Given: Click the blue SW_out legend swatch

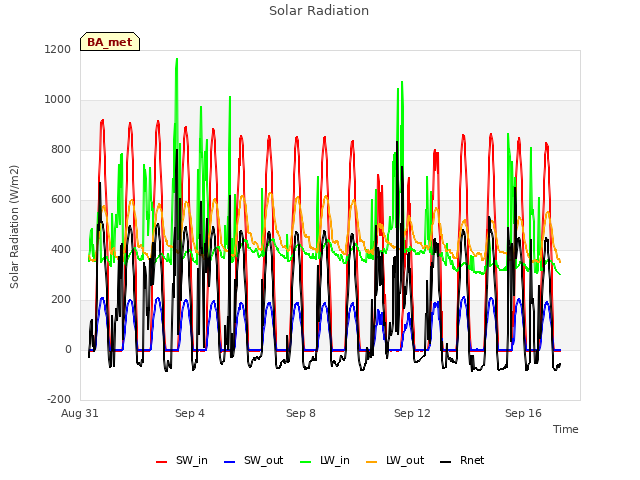Looking at the screenshot, I should 230,462.
